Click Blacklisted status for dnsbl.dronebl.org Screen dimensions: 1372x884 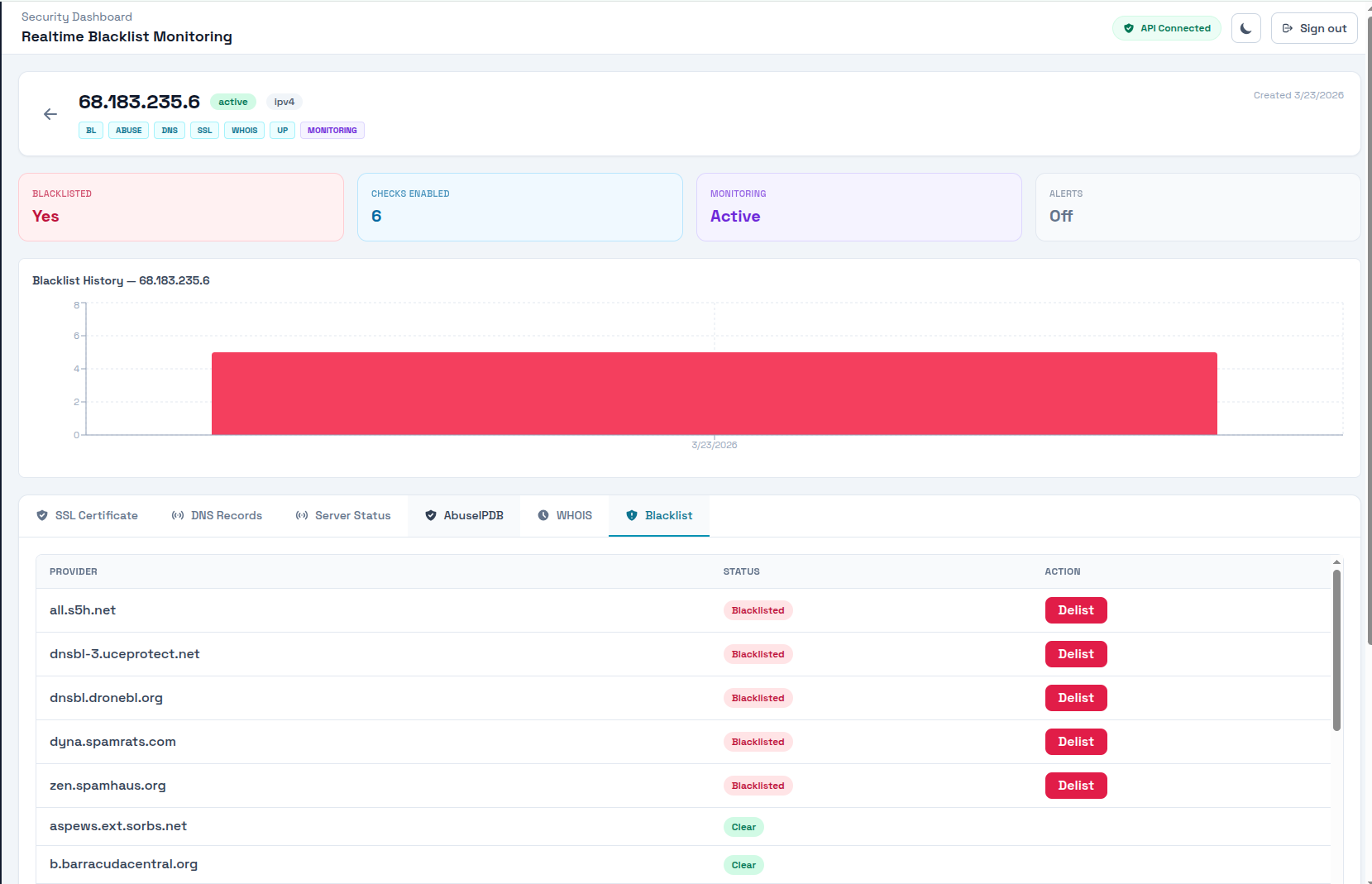(758, 698)
